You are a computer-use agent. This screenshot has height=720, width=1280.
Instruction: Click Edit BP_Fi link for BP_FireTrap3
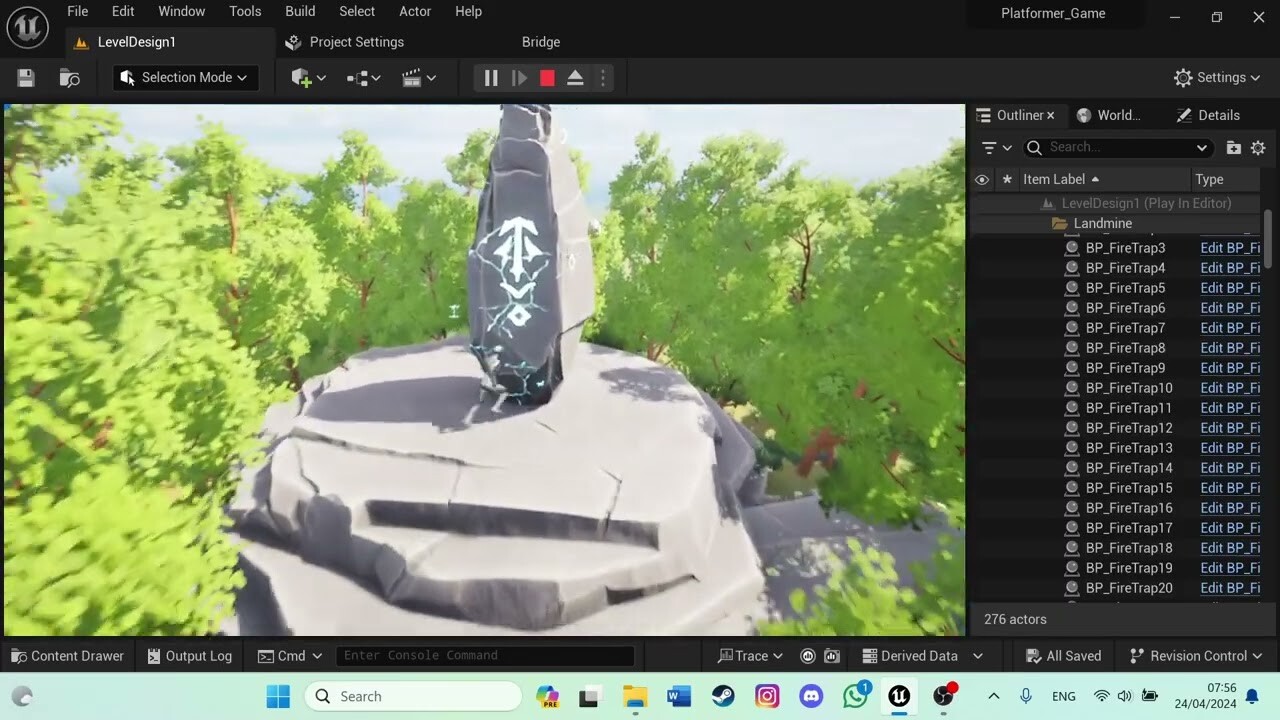click(x=1229, y=247)
